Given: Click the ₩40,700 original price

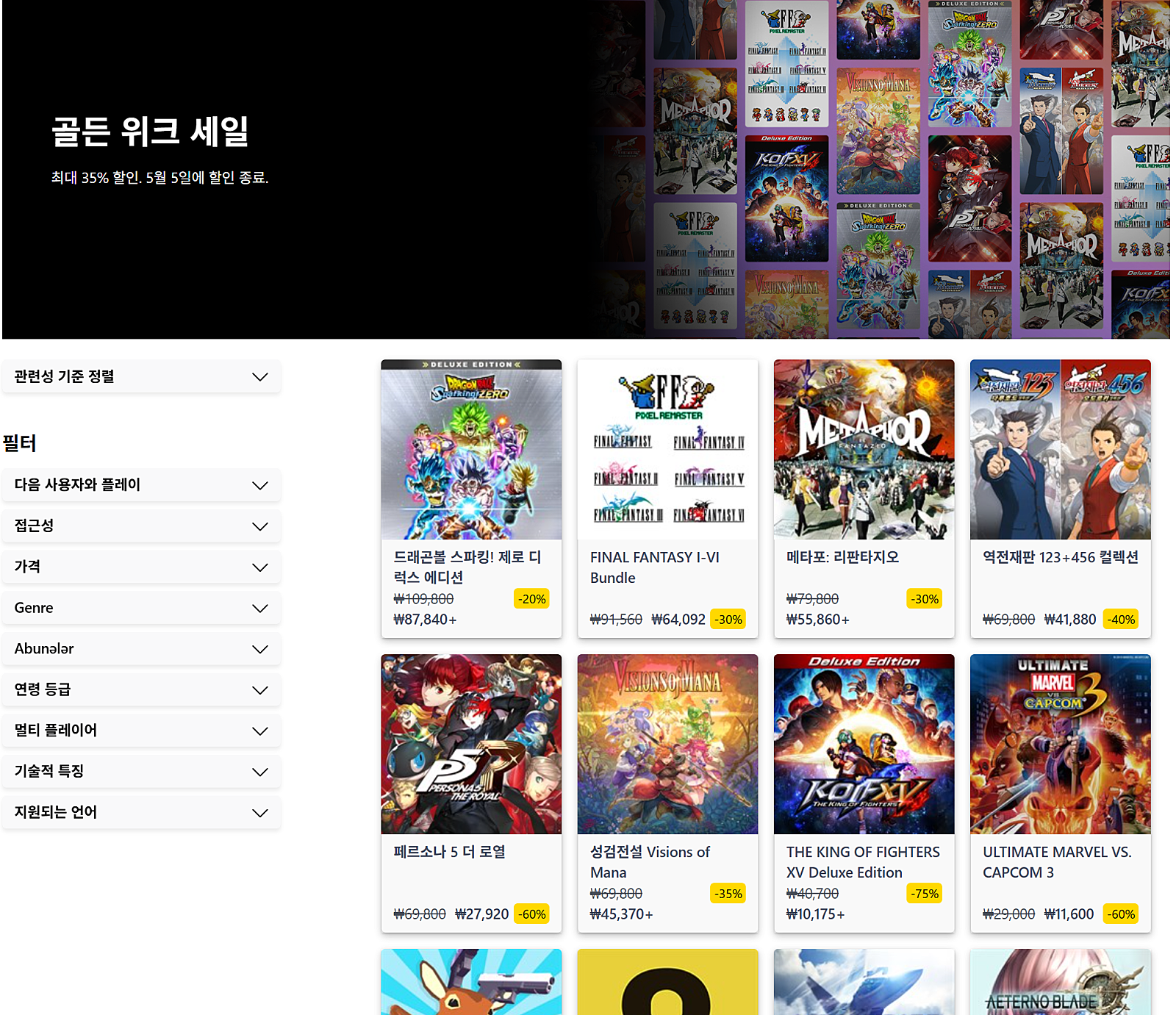Looking at the screenshot, I should pos(812,894).
